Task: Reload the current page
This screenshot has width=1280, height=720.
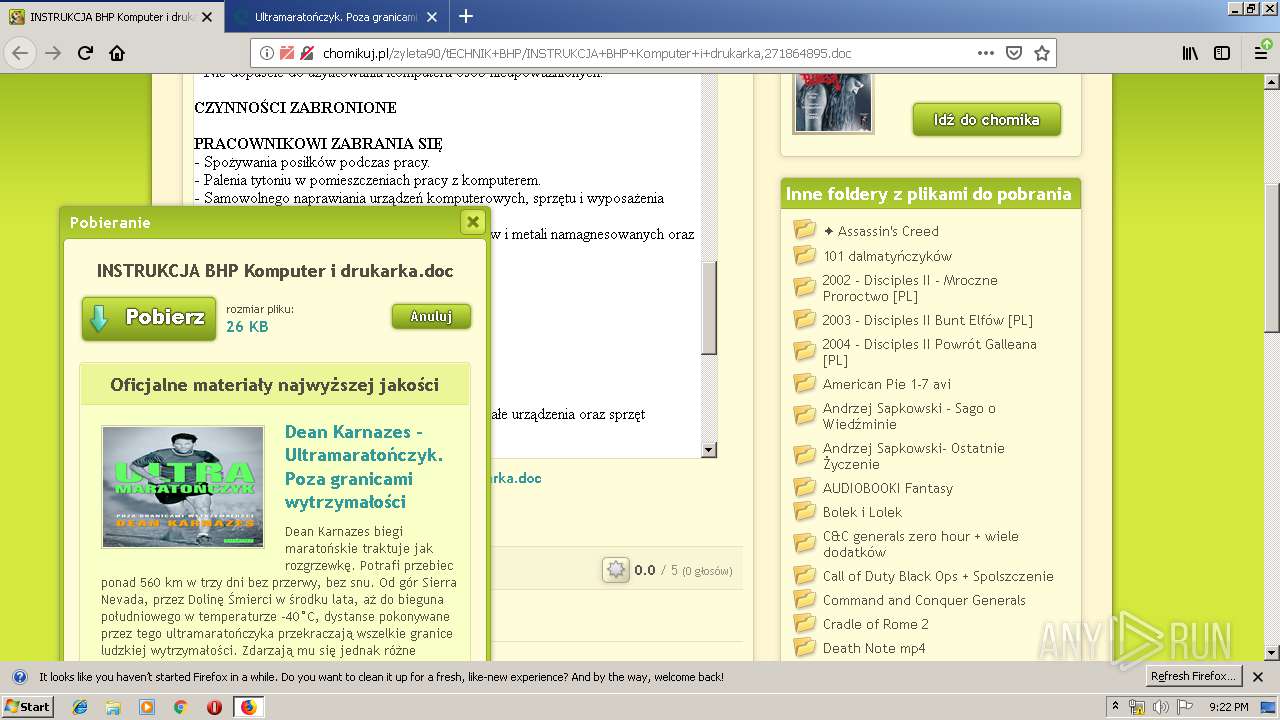Action: (85, 53)
